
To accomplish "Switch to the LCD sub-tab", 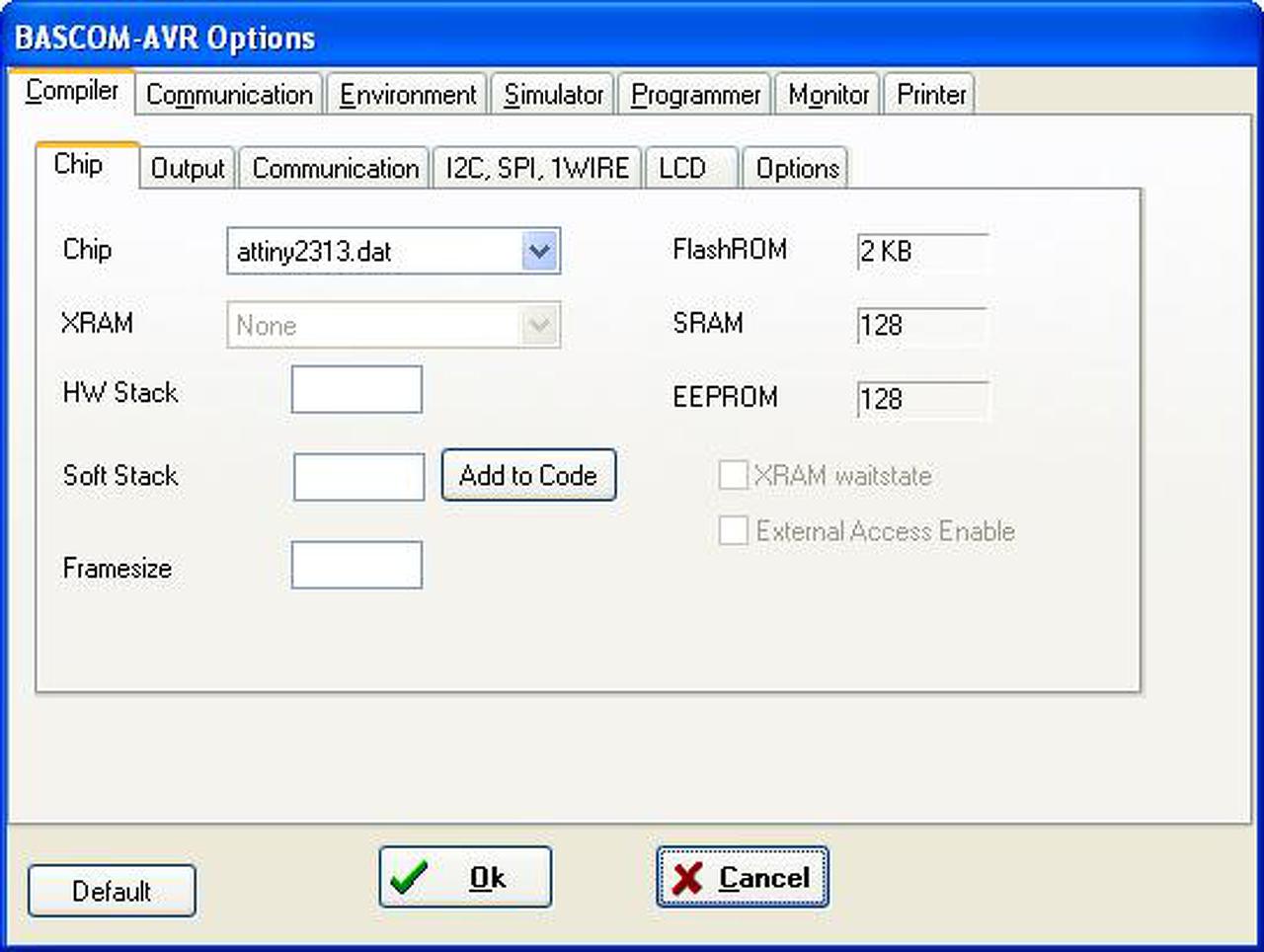I will click(x=691, y=168).
